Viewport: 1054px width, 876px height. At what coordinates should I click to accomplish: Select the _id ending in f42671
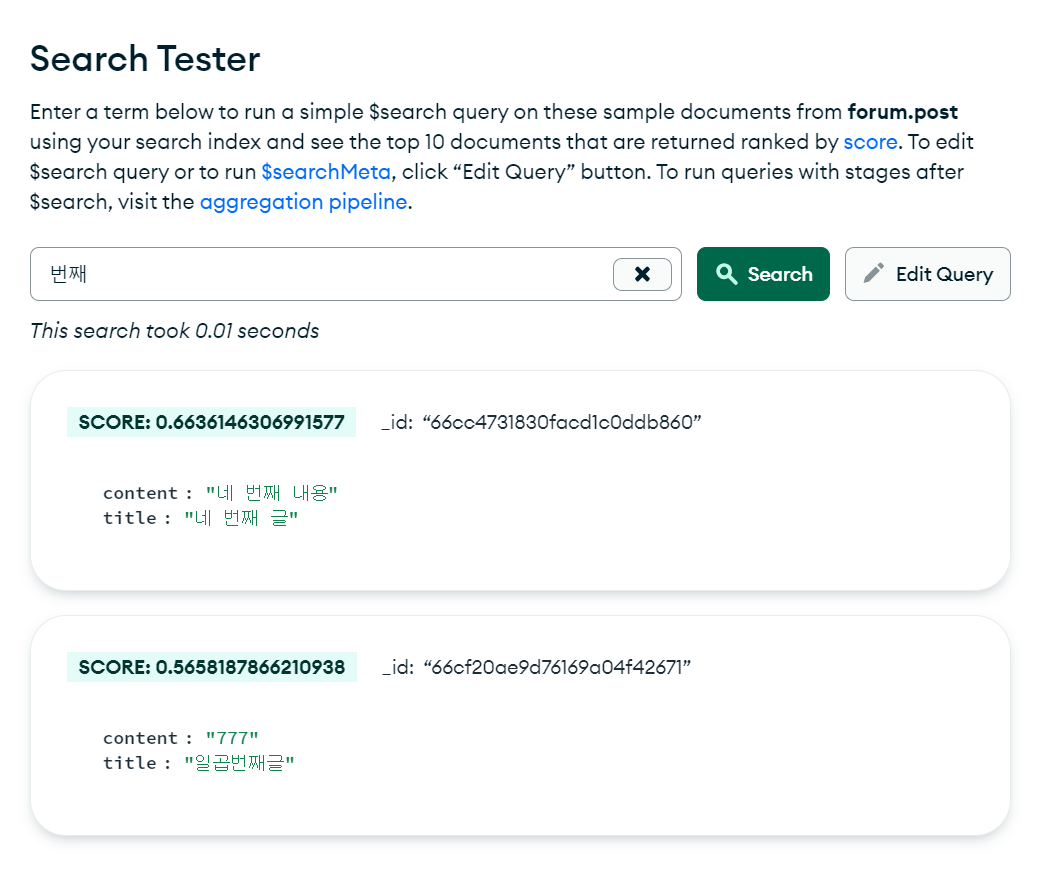coord(558,667)
